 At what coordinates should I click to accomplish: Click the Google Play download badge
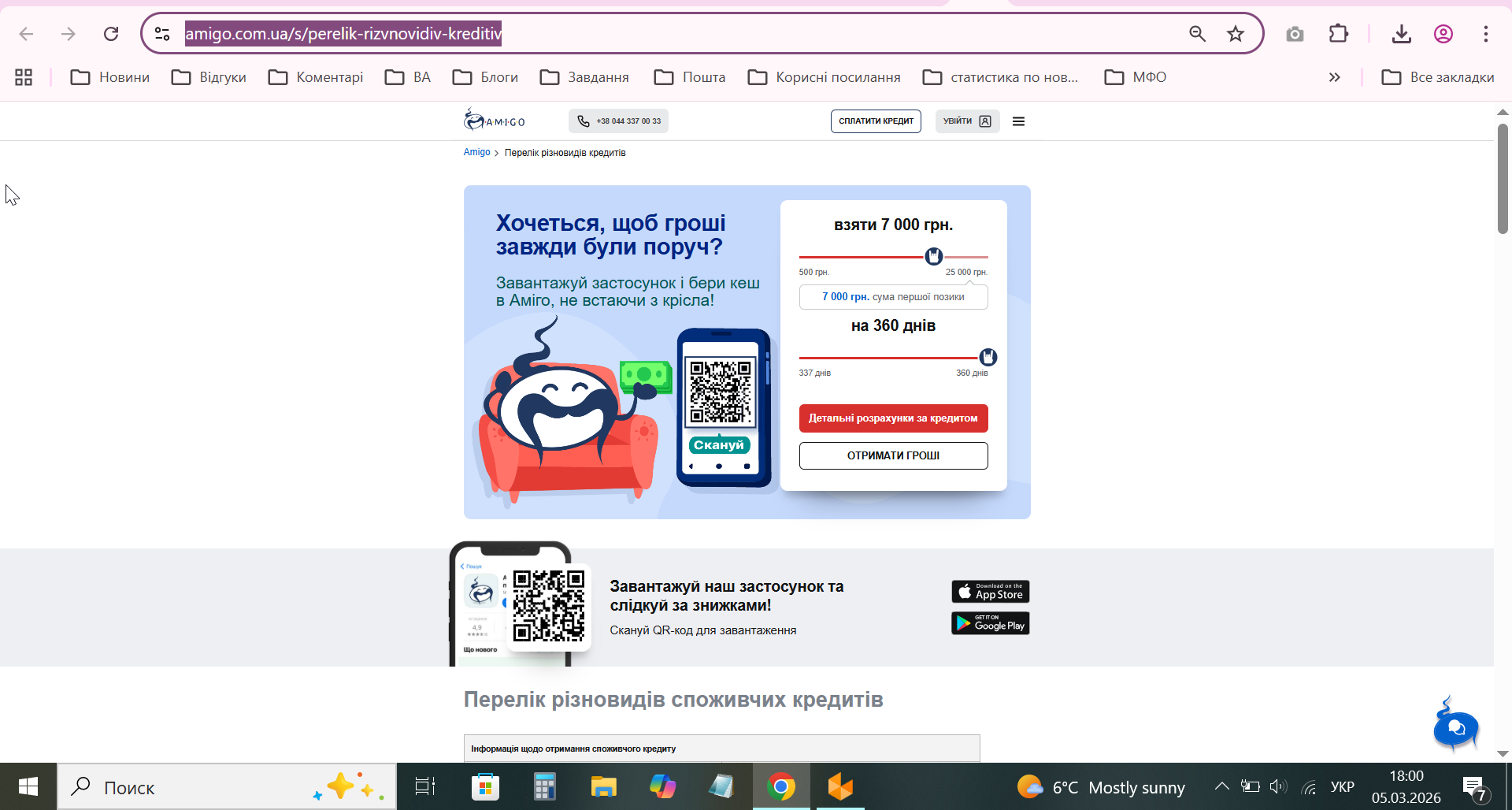tap(990, 623)
